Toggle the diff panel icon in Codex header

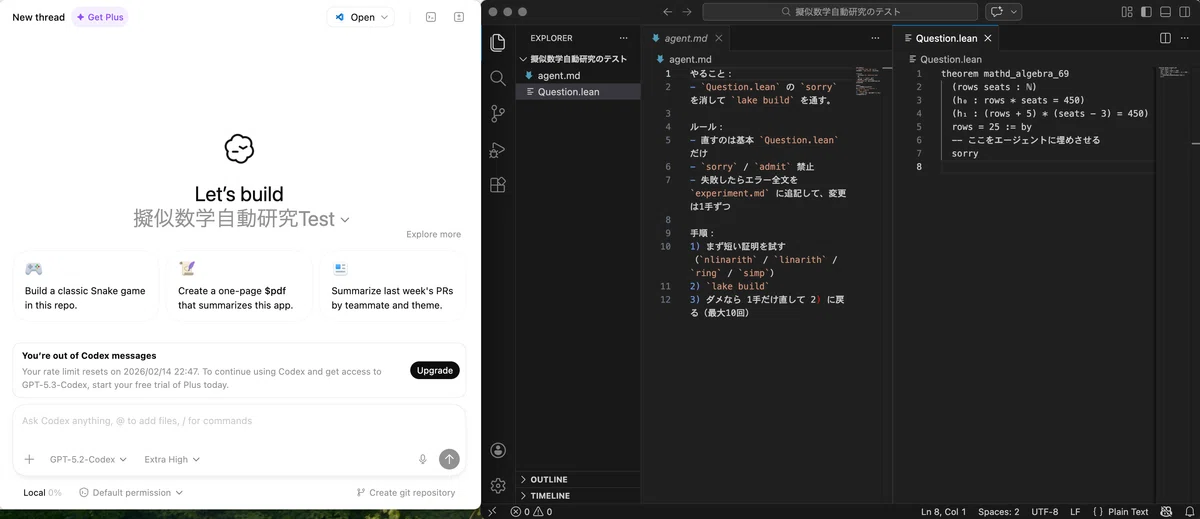[x=459, y=17]
